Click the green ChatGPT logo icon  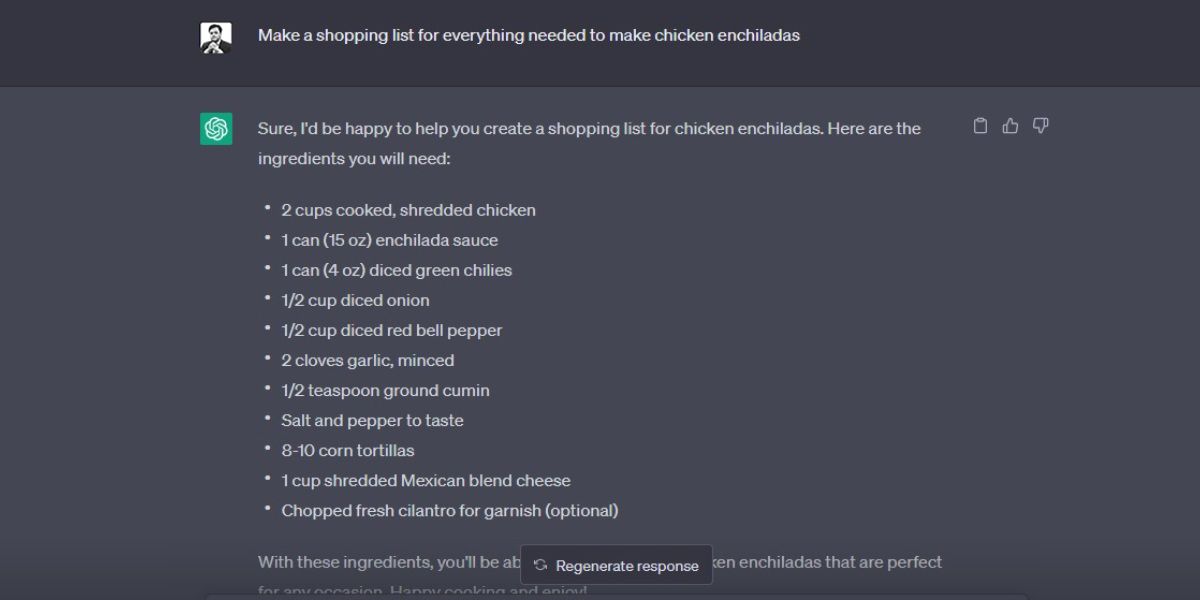click(x=216, y=129)
